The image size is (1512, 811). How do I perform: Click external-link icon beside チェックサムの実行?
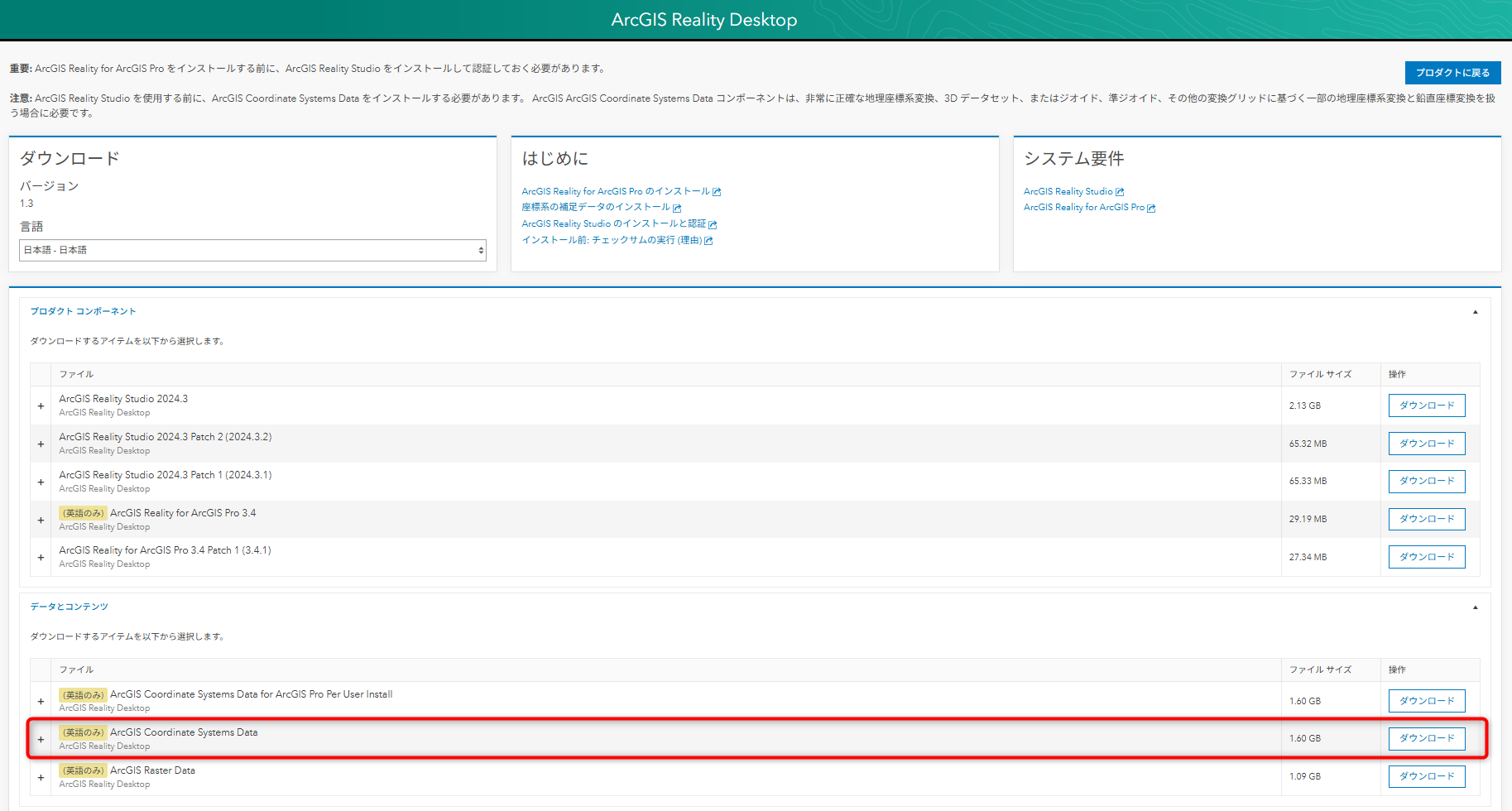708,241
